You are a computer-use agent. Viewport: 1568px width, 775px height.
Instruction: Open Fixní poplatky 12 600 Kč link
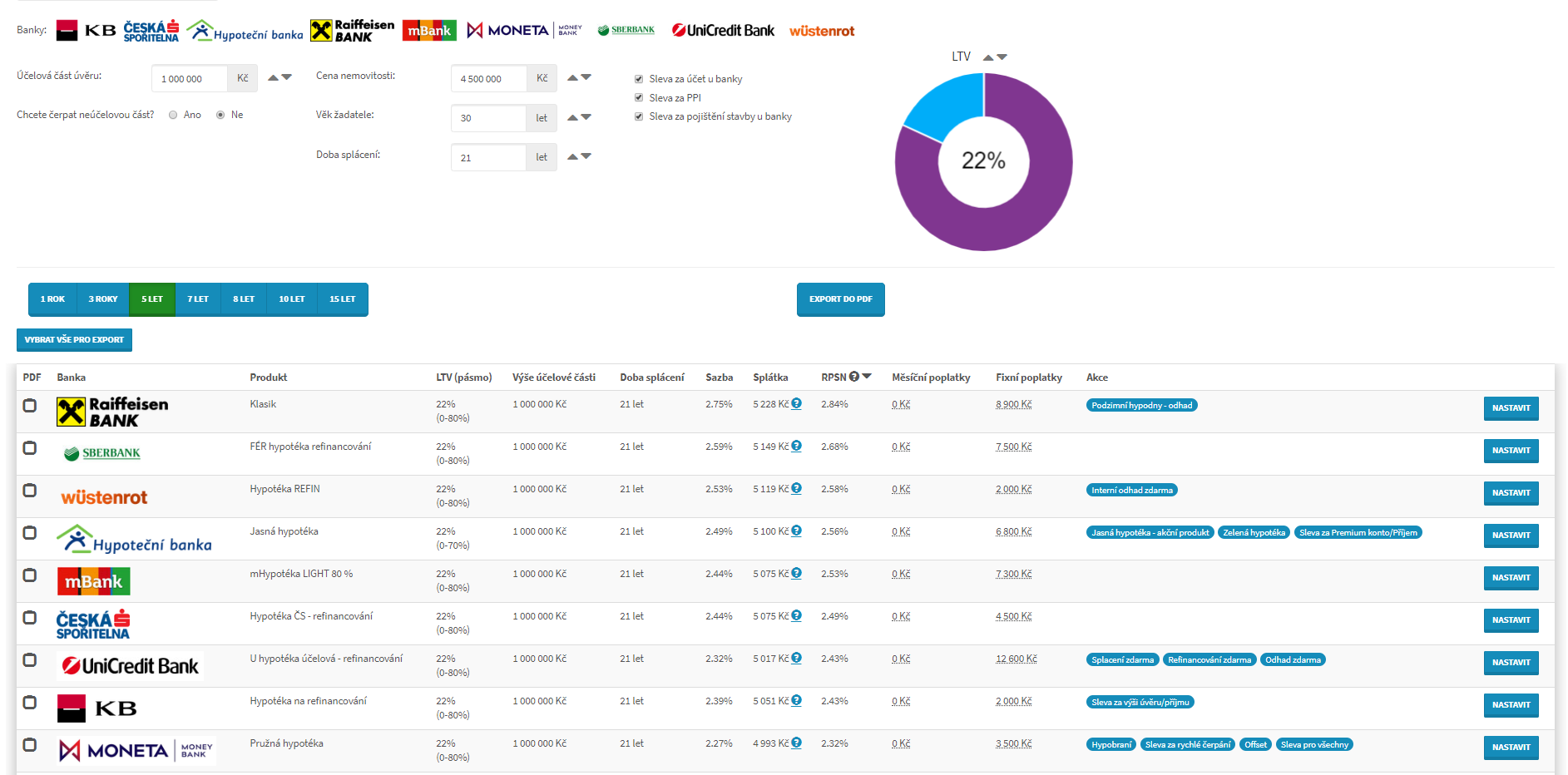point(1016,659)
